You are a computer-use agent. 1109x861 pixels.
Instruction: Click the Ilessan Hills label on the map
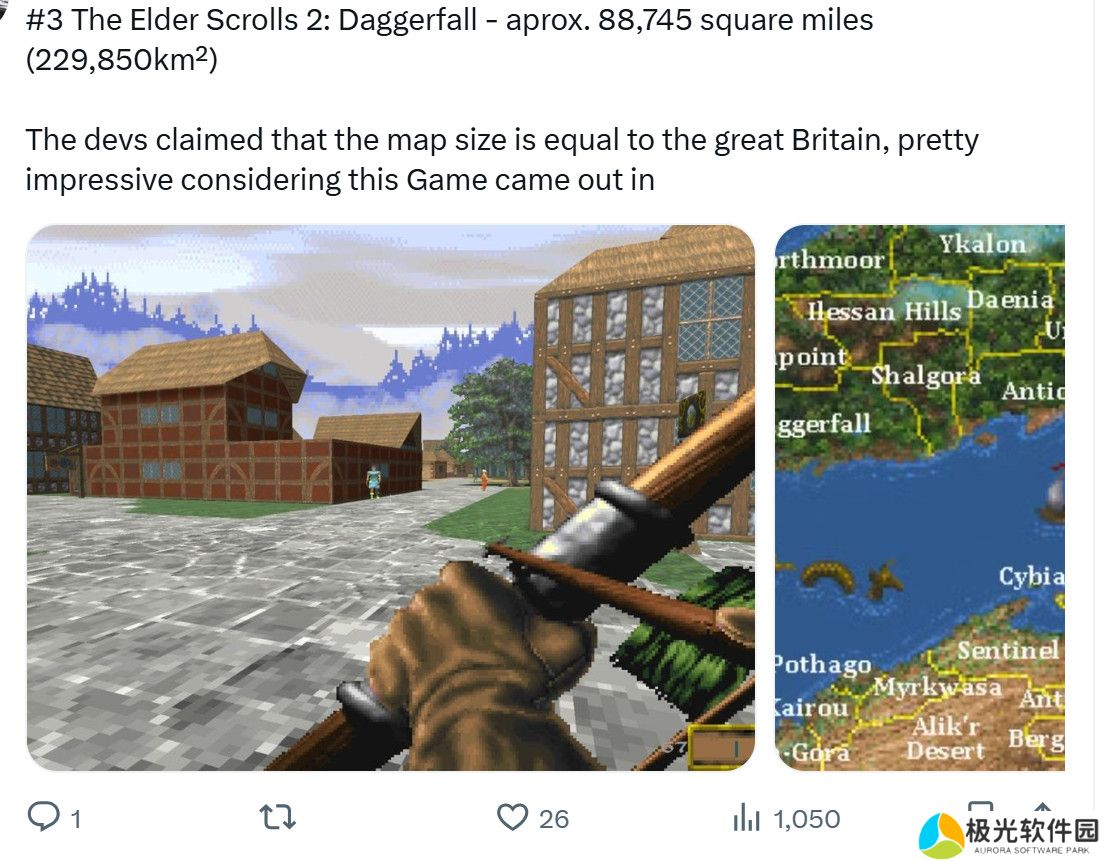[884, 311]
